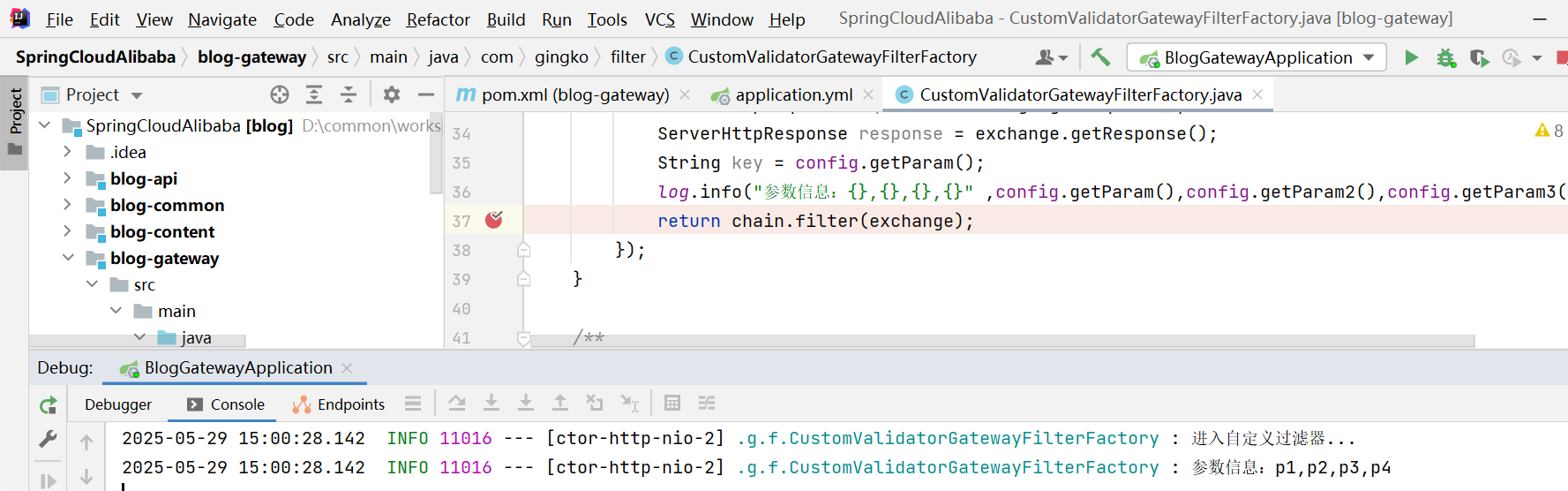Open debugger settings wrench icon

point(49,439)
